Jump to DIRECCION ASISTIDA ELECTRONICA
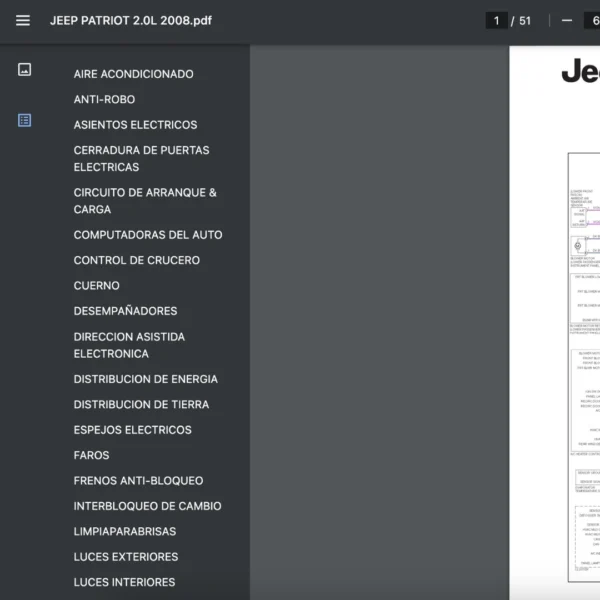Viewport: 600px width, 600px height. click(129, 345)
